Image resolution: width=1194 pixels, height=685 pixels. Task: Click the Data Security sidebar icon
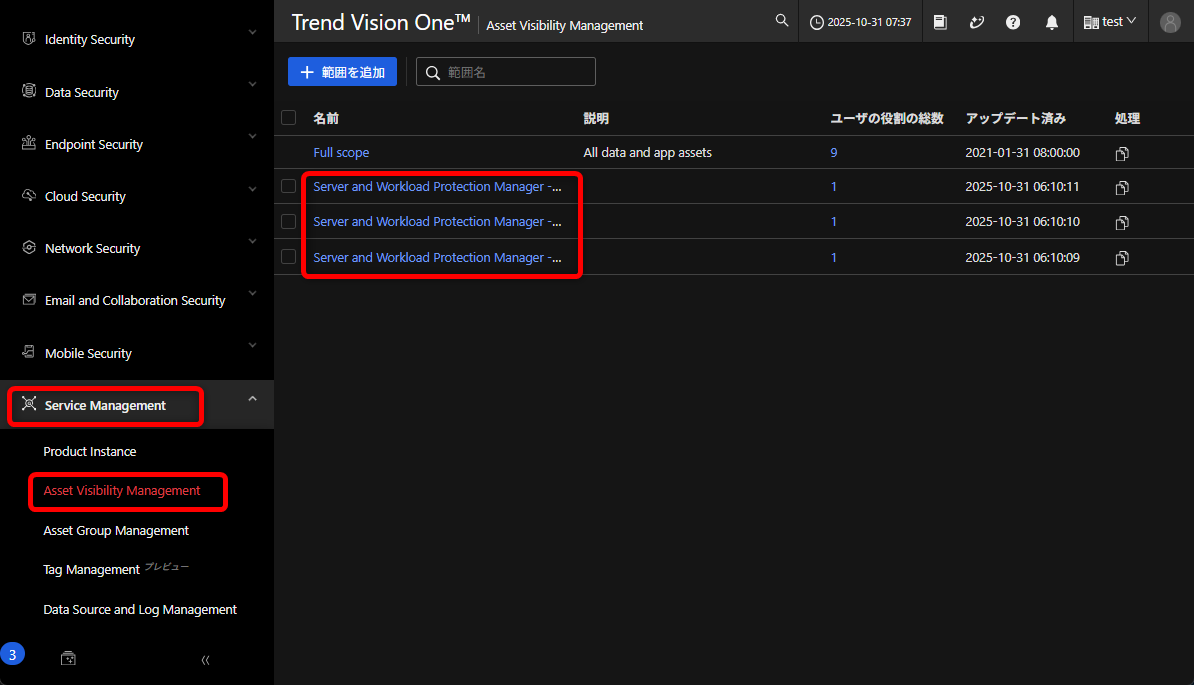29,91
